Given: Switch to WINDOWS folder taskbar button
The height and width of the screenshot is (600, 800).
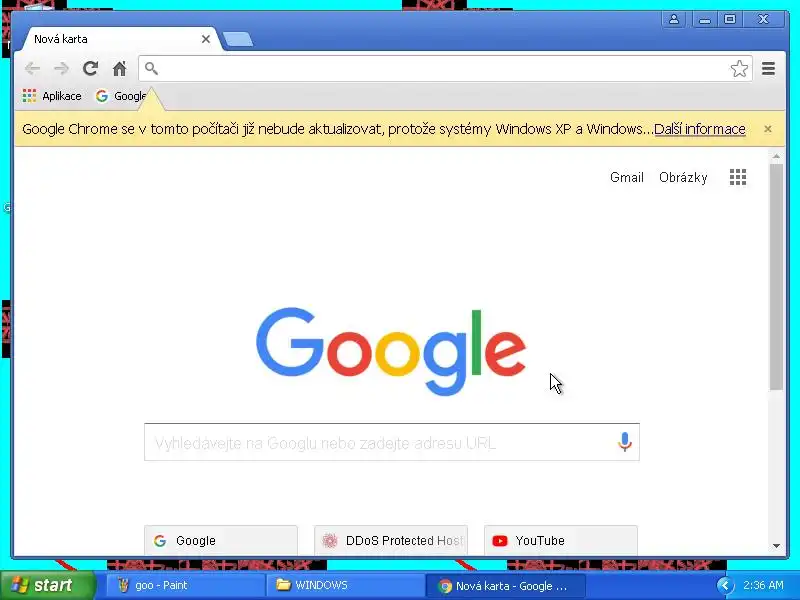Looking at the screenshot, I should tap(345, 585).
